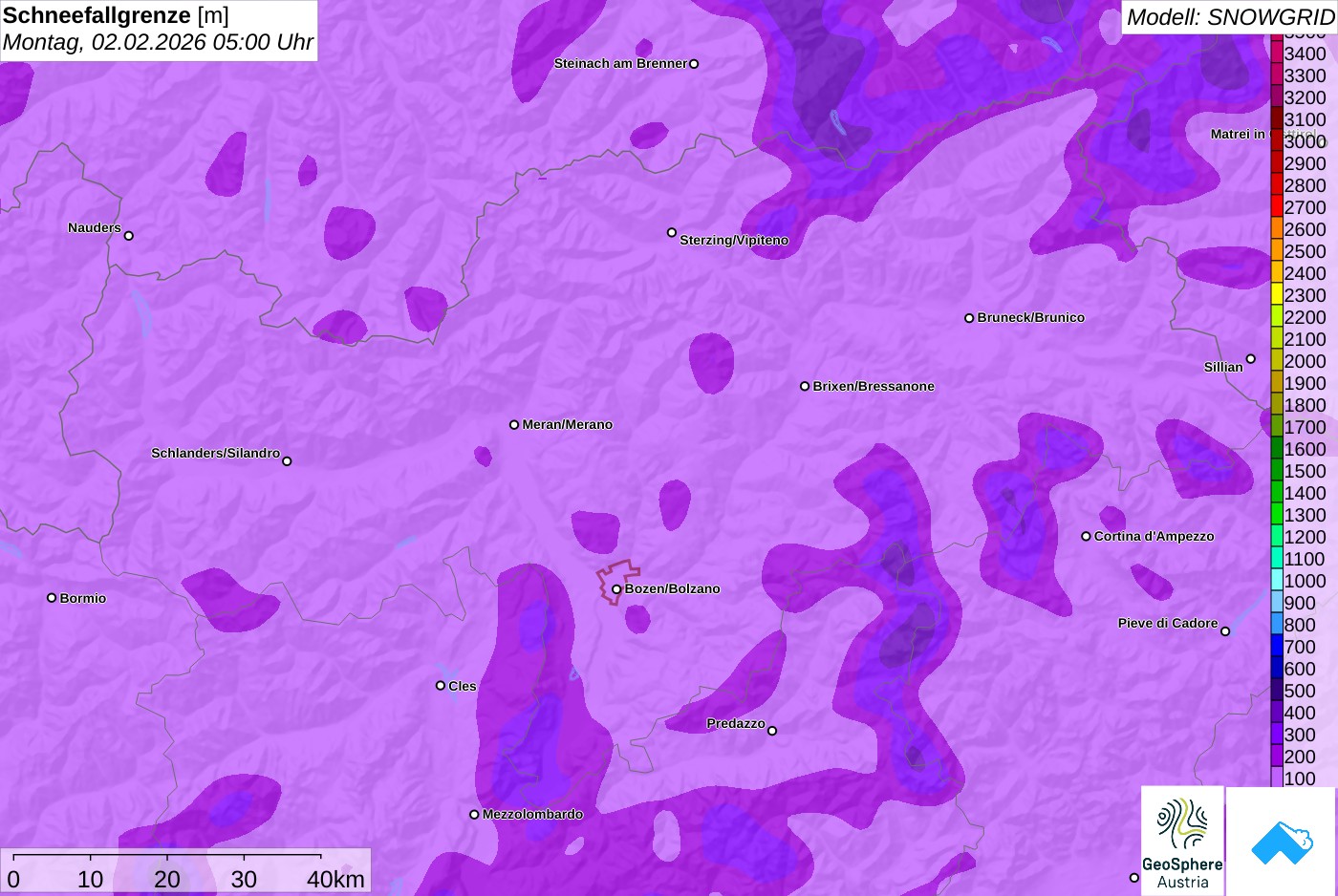
Task: Click the blue cloud arrow logo
Action: 1282,841
